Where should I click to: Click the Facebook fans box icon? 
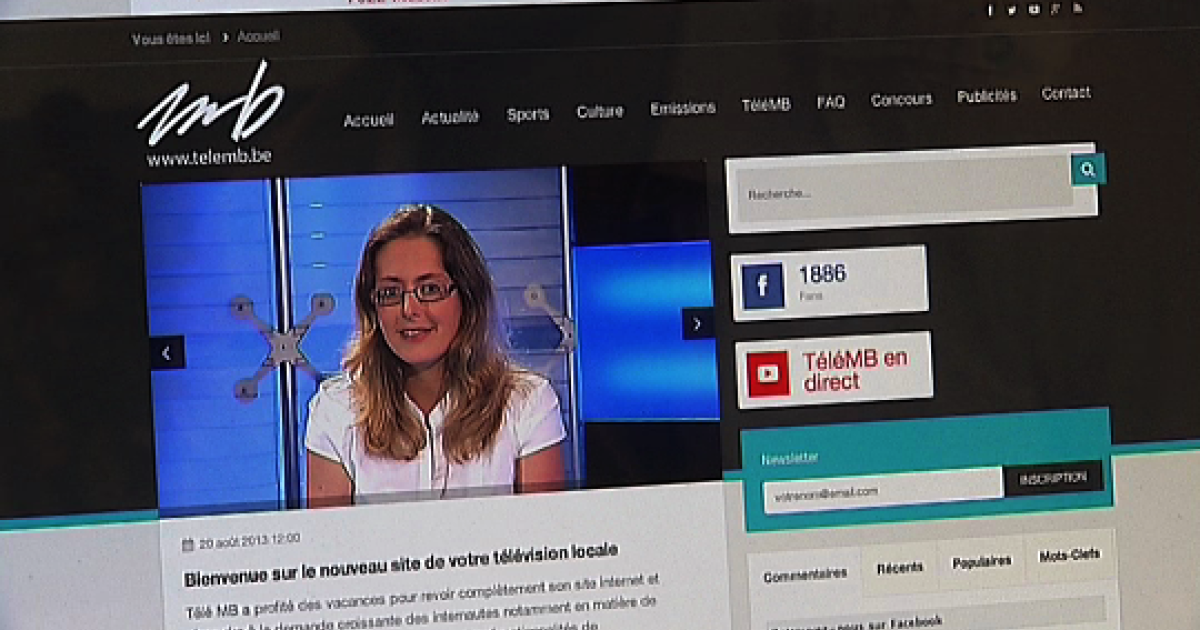[x=764, y=284]
